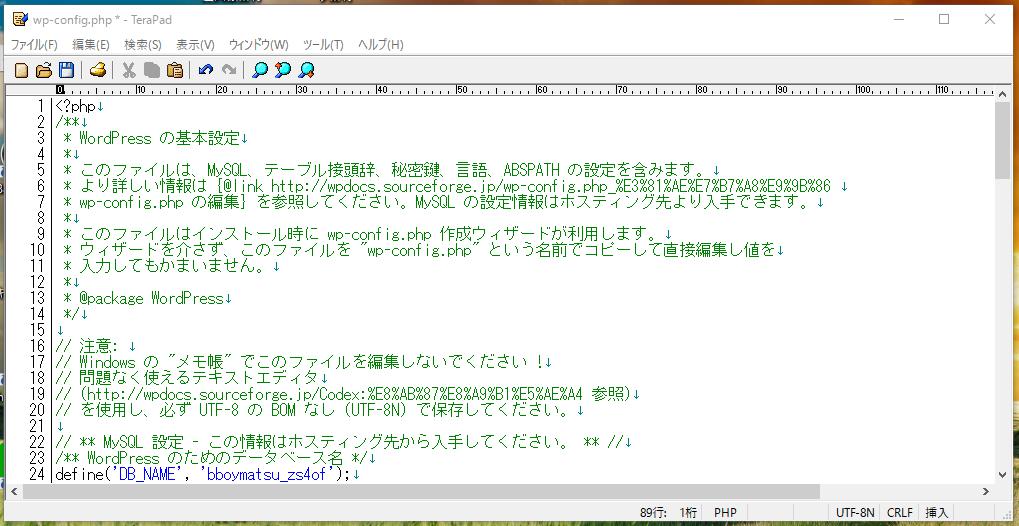Click the vertical scrollbar up arrow
1019x526 pixels.
click(1001, 94)
